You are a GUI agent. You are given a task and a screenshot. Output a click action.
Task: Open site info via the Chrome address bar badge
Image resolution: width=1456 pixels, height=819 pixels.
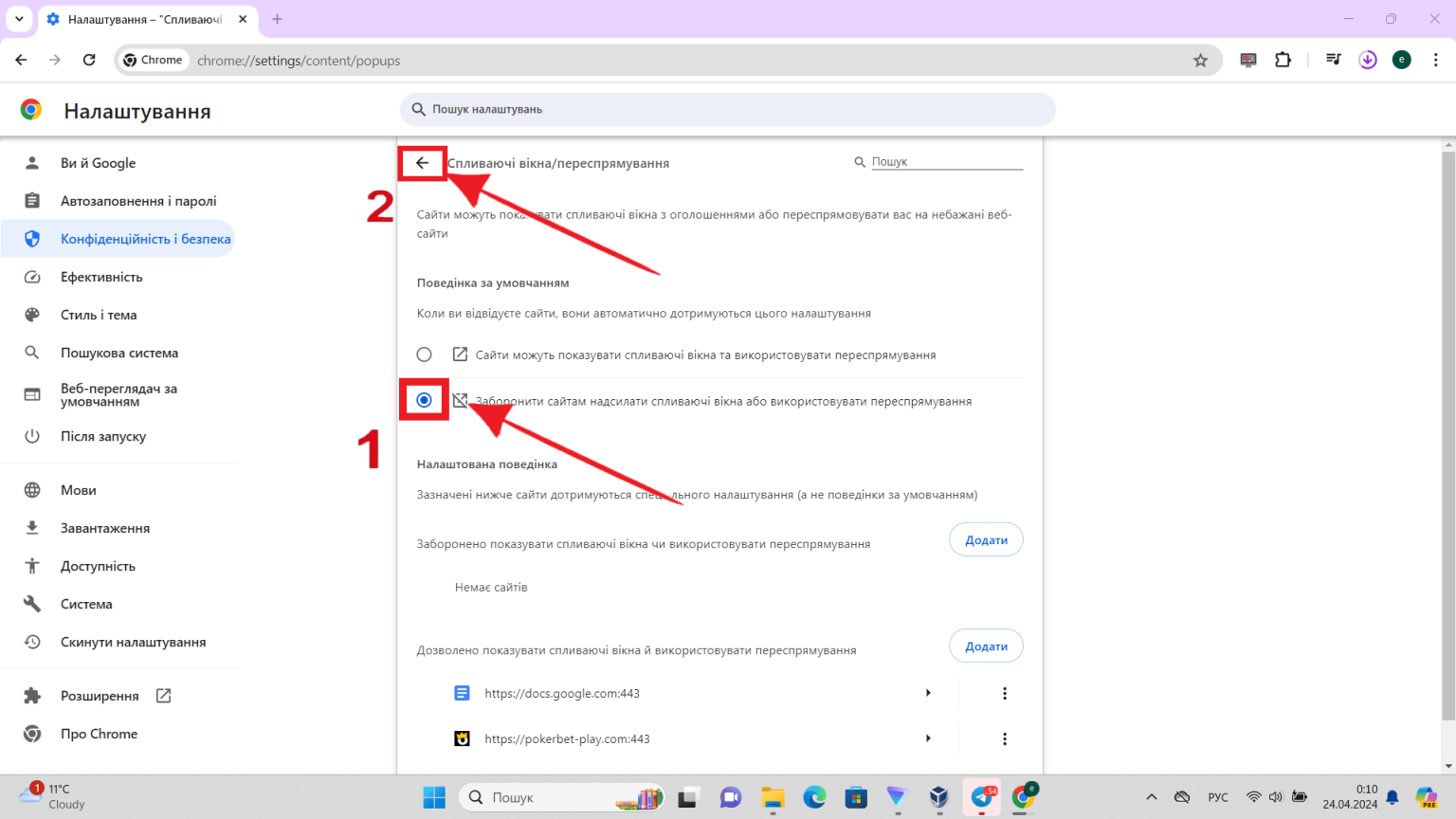pos(153,59)
